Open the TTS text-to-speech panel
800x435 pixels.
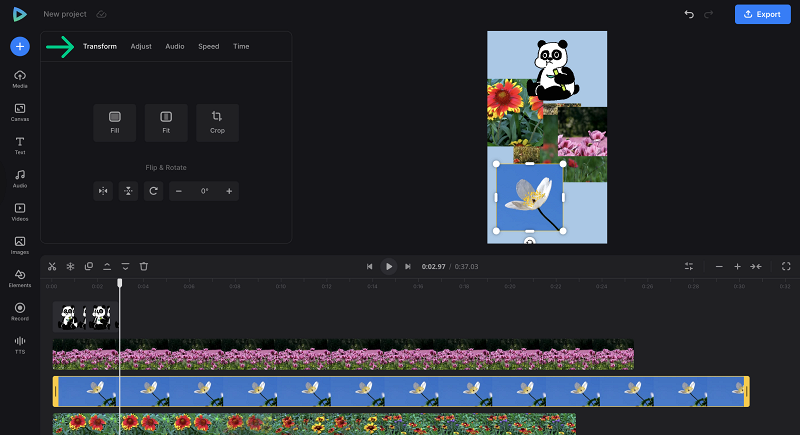click(20, 345)
